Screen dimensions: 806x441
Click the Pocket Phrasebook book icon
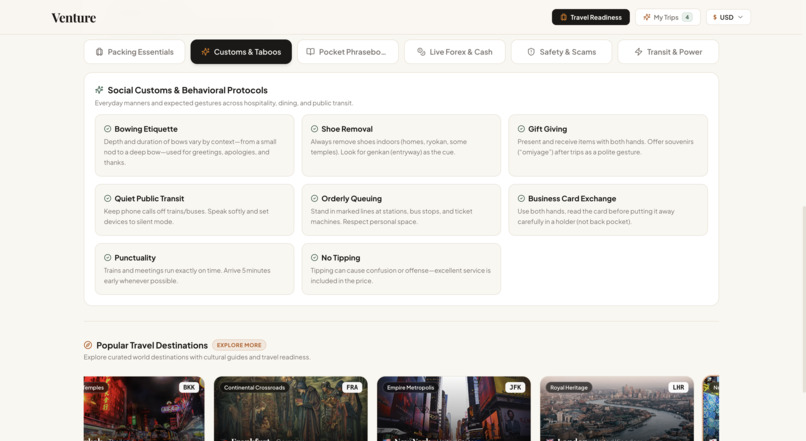(310, 52)
